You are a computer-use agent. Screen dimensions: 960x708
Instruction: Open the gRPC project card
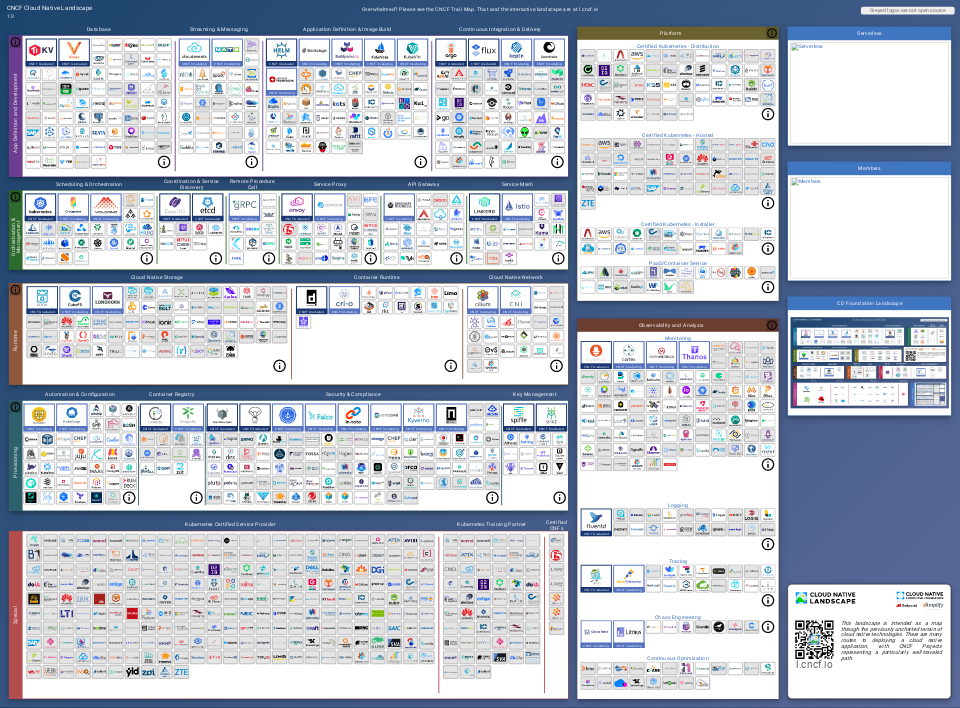point(244,208)
